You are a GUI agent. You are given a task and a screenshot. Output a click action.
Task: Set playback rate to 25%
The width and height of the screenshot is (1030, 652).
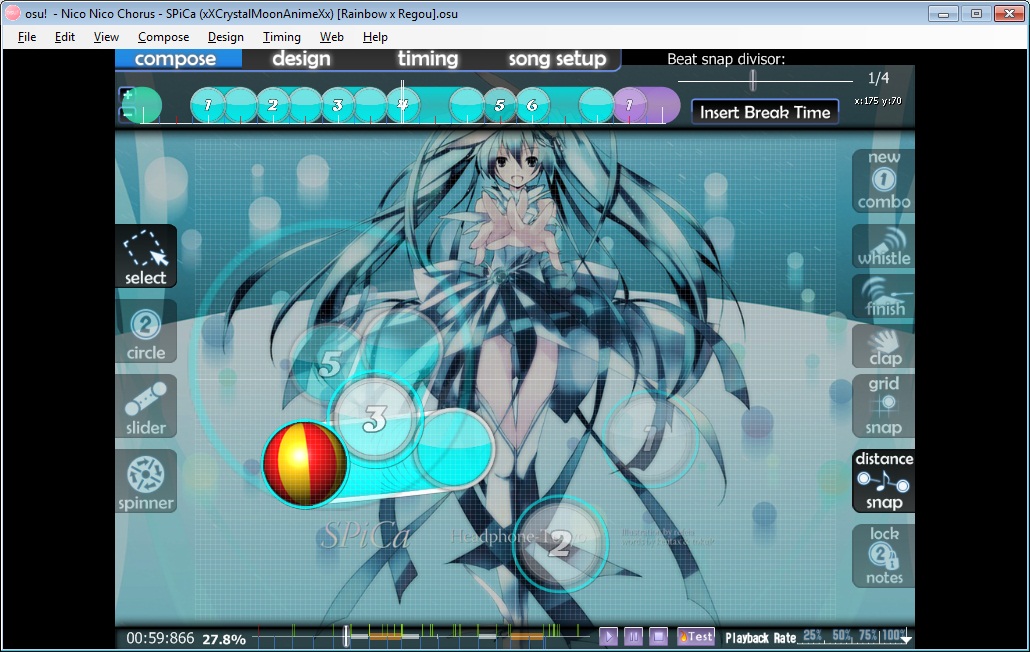click(813, 635)
